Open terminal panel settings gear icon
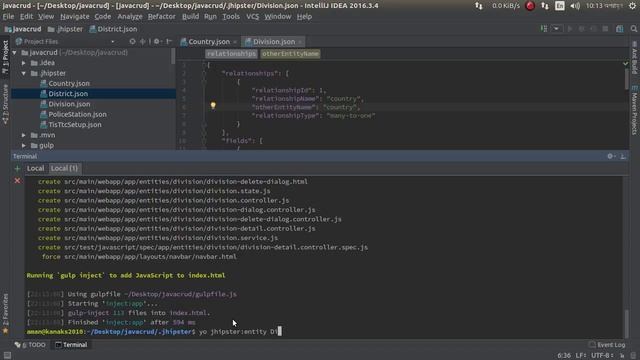The width and height of the screenshot is (640, 360). [611, 156]
